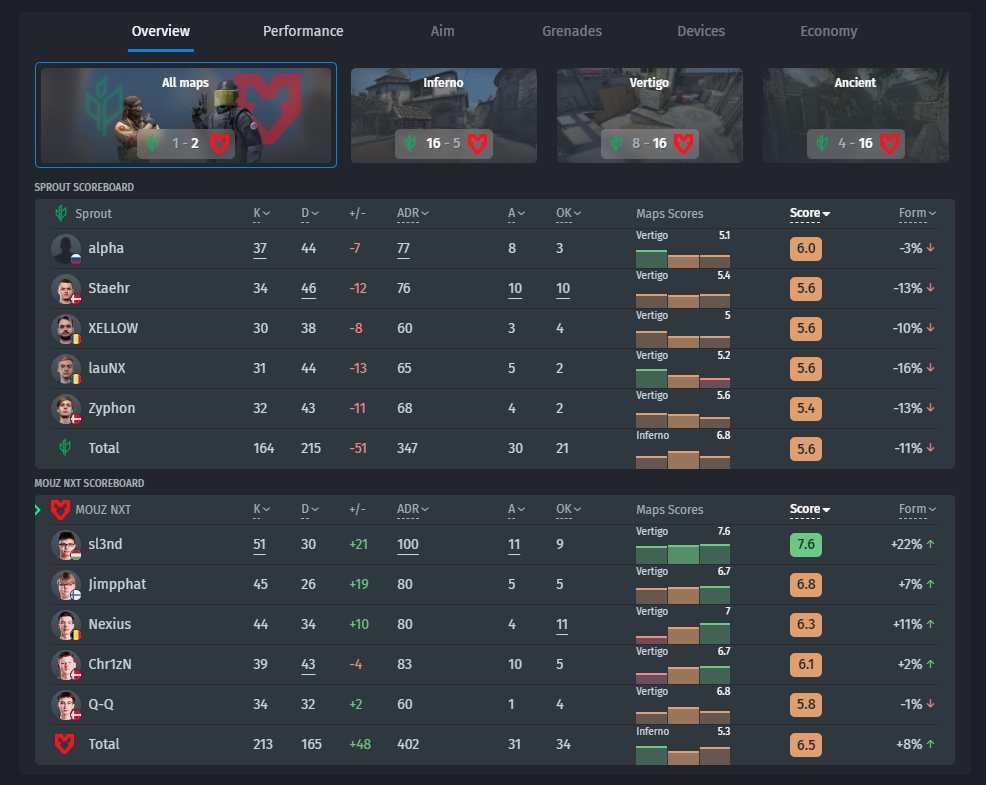Click sl3nd's maps scores bar chart
986x785 pixels.
point(683,553)
